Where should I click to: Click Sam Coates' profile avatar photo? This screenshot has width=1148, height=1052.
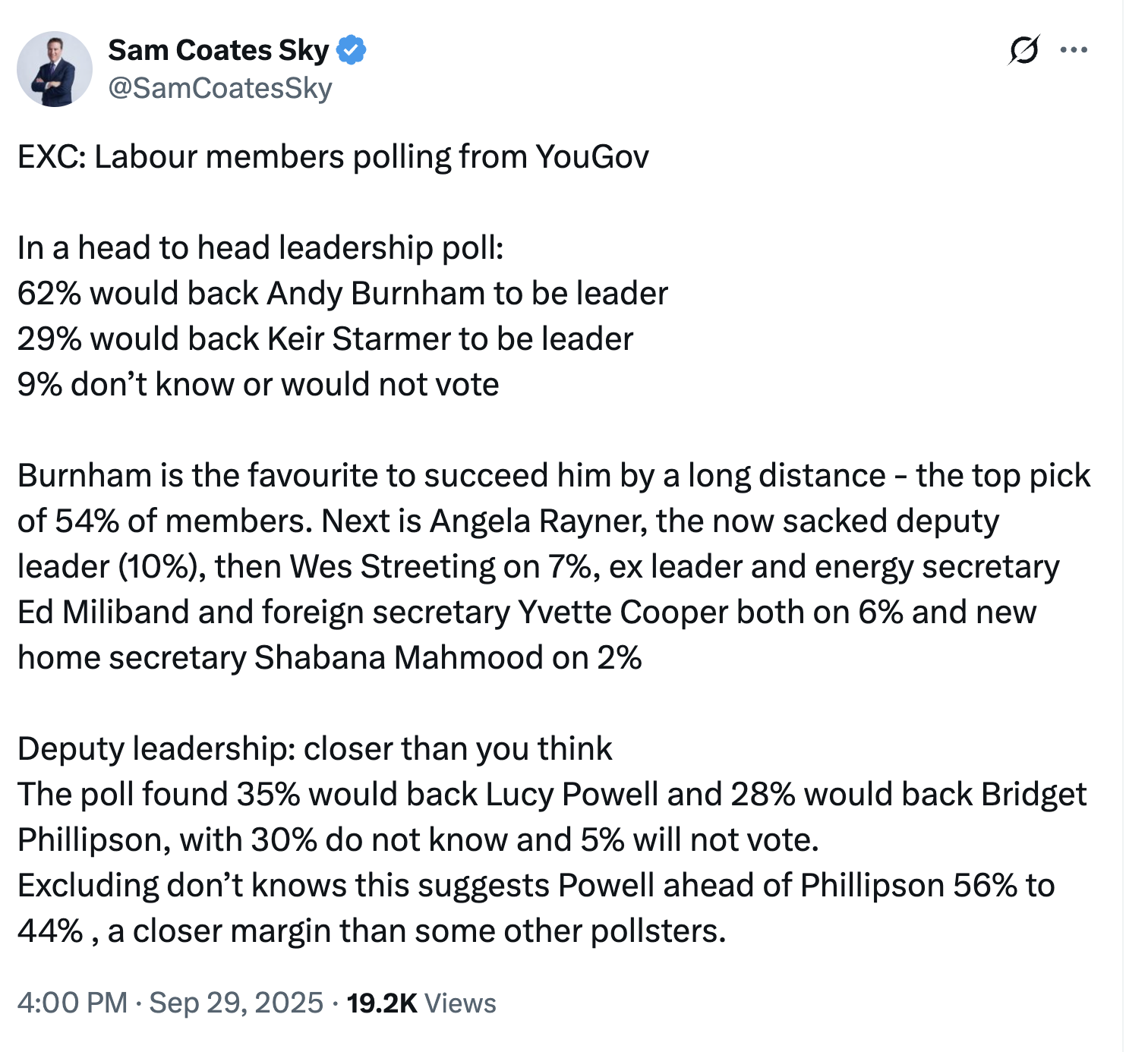tap(54, 69)
